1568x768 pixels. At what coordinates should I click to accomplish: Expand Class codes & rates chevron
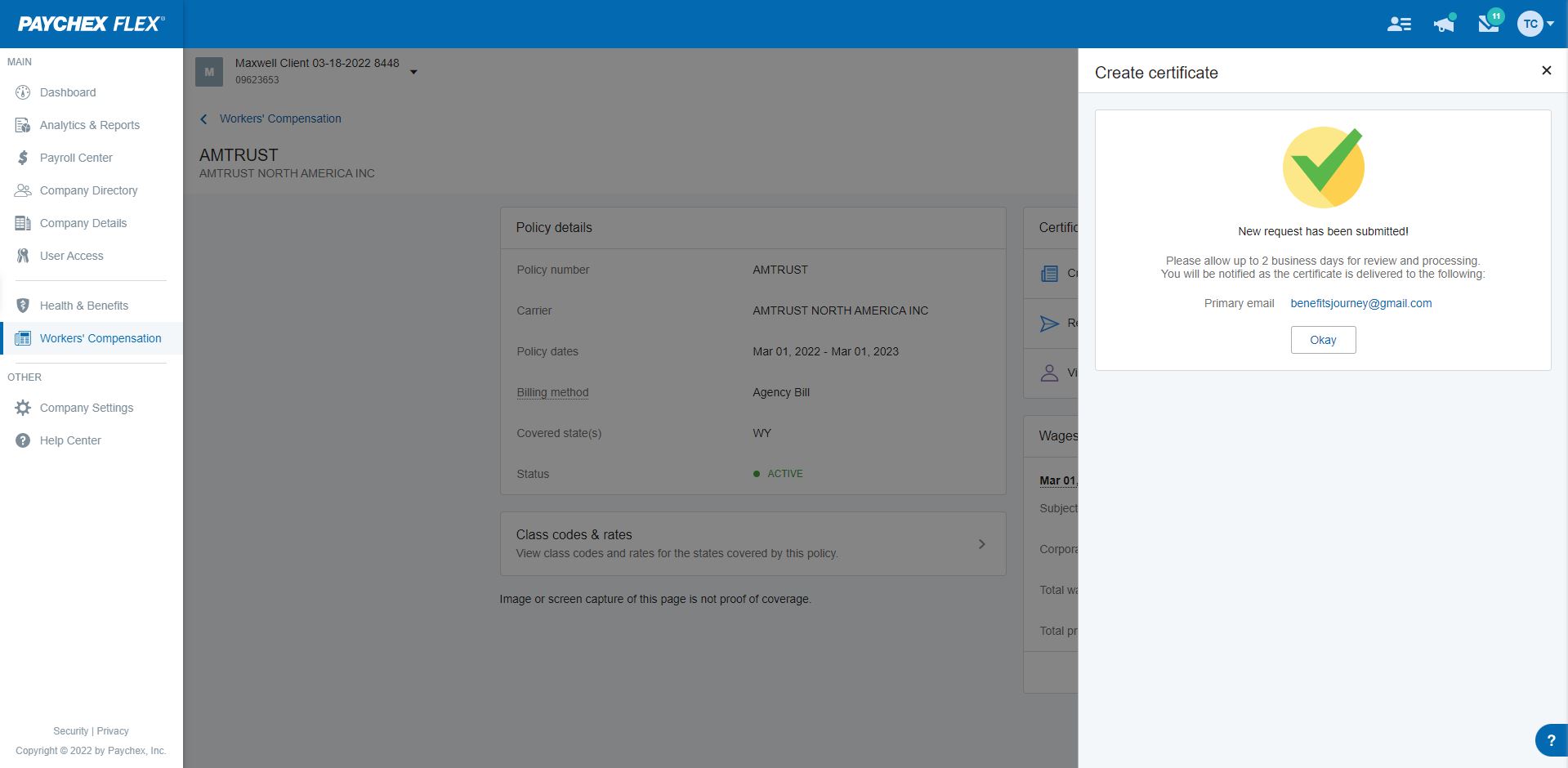coord(981,544)
